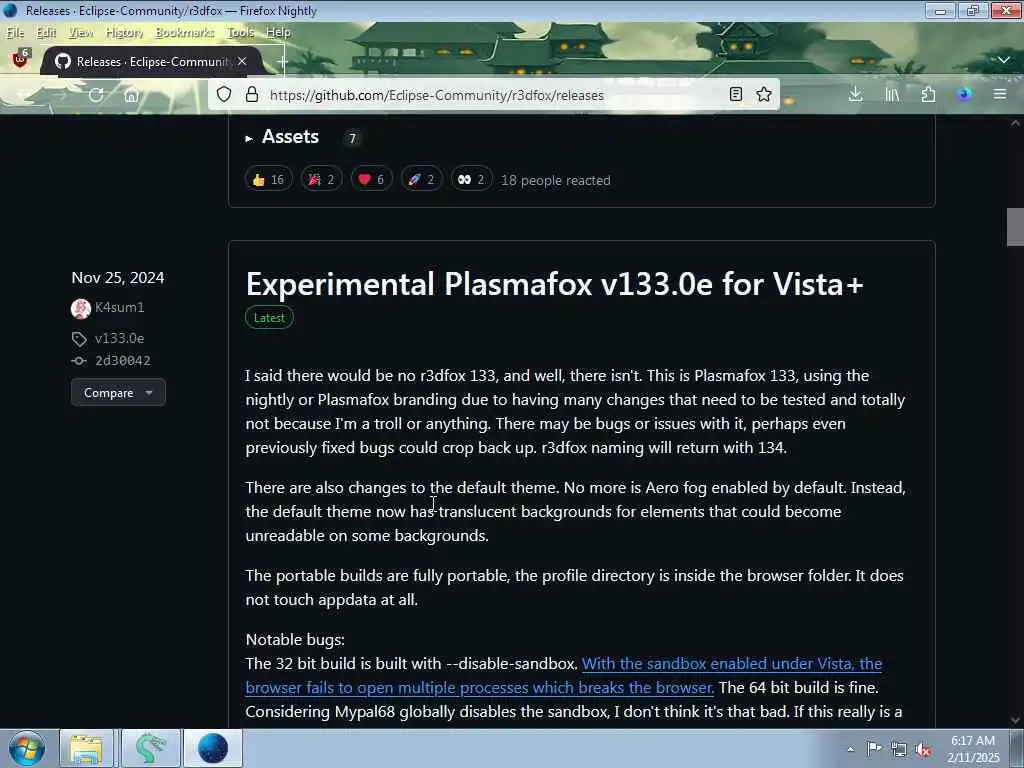Open the Experimental Plasmafox v133.0e release title
This screenshot has width=1024, height=768.
click(554, 284)
